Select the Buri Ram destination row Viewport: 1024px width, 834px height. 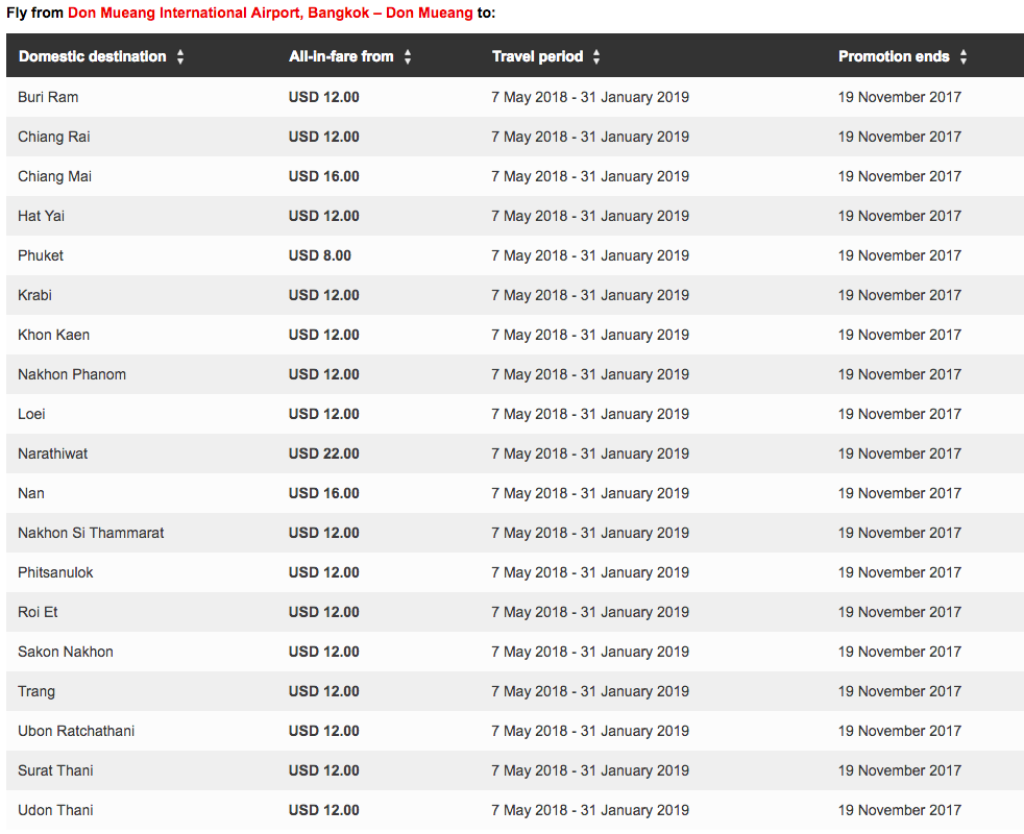[x=48, y=97]
